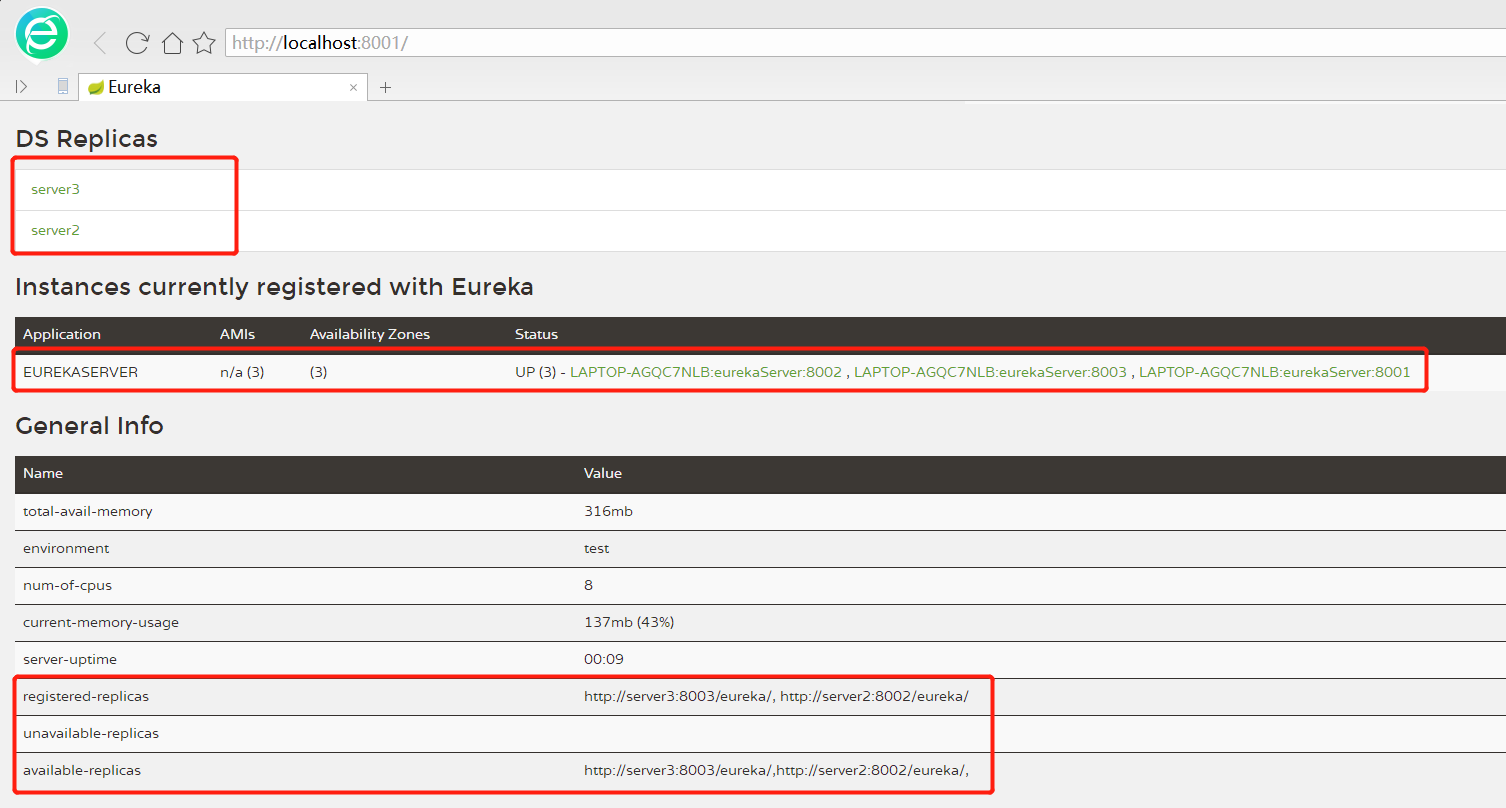This screenshot has height=808, width=1506.
Task: Bookmark page with the star icon
Action: coord(204,43)
